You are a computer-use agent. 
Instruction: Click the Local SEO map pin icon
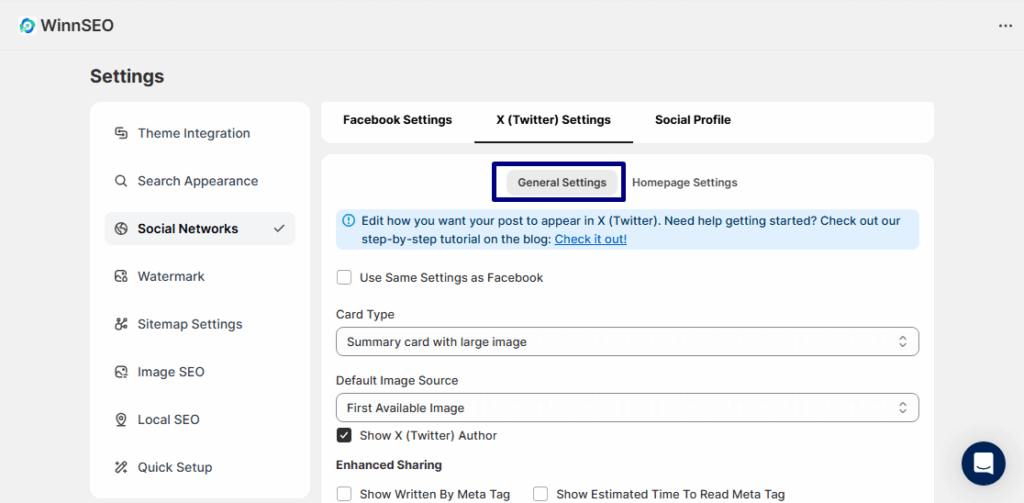[x=121, y=419]
